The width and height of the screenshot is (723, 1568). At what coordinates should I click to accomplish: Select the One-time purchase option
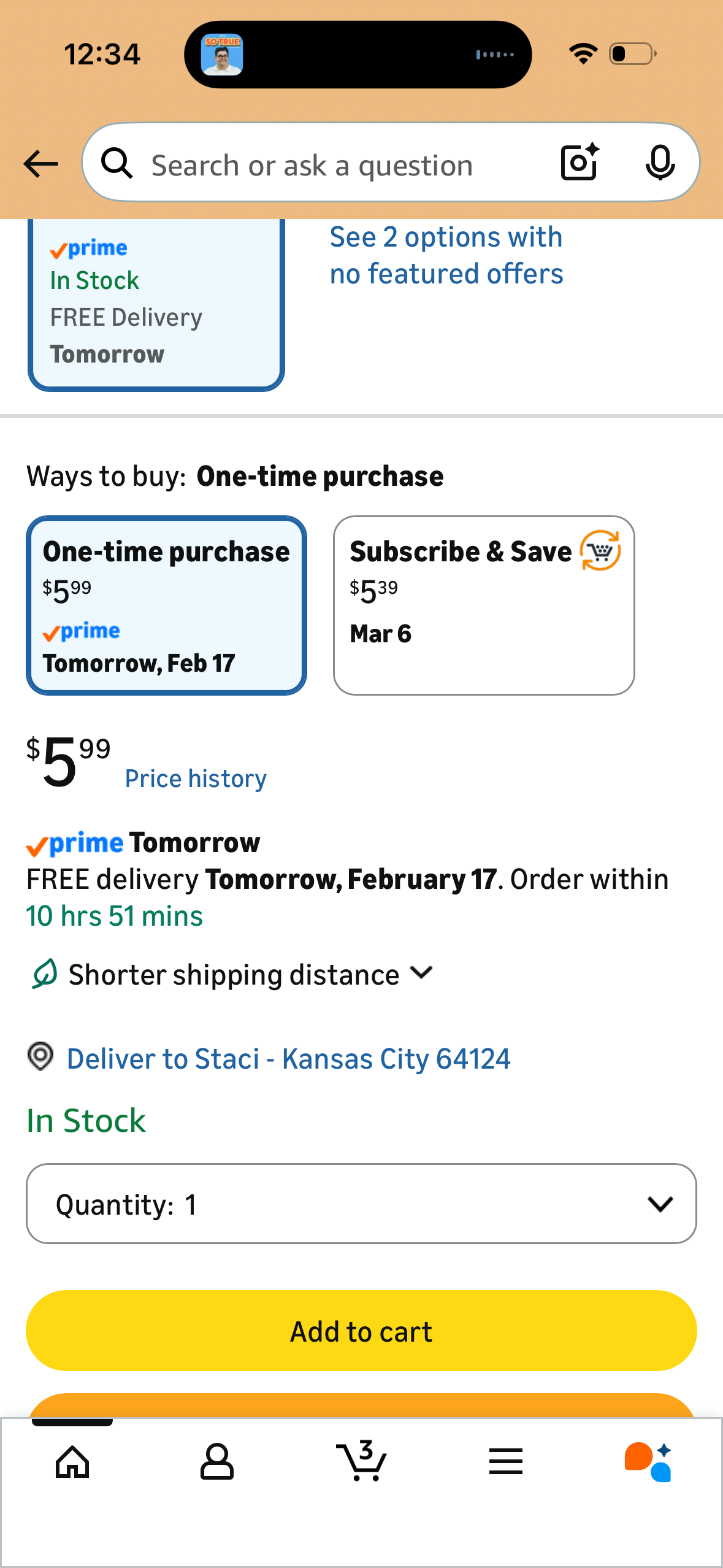coord(166,605)
